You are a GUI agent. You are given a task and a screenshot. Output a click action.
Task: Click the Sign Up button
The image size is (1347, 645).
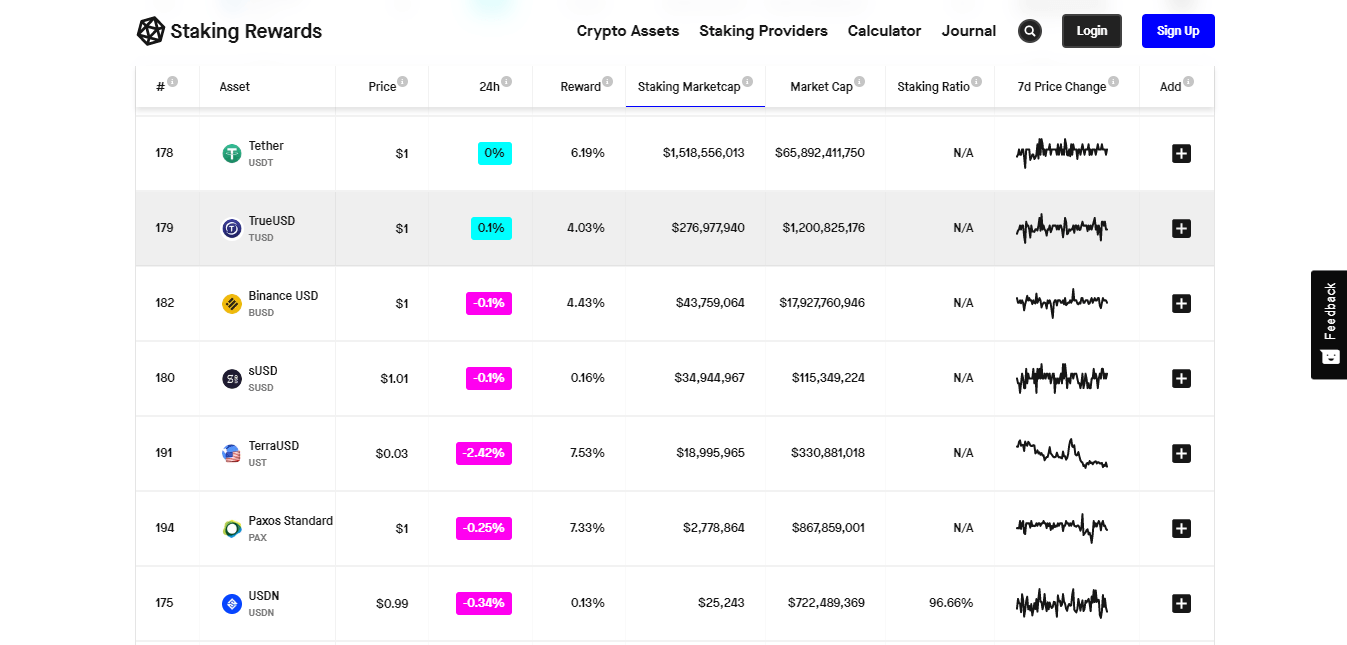[x=1178, y=31]
